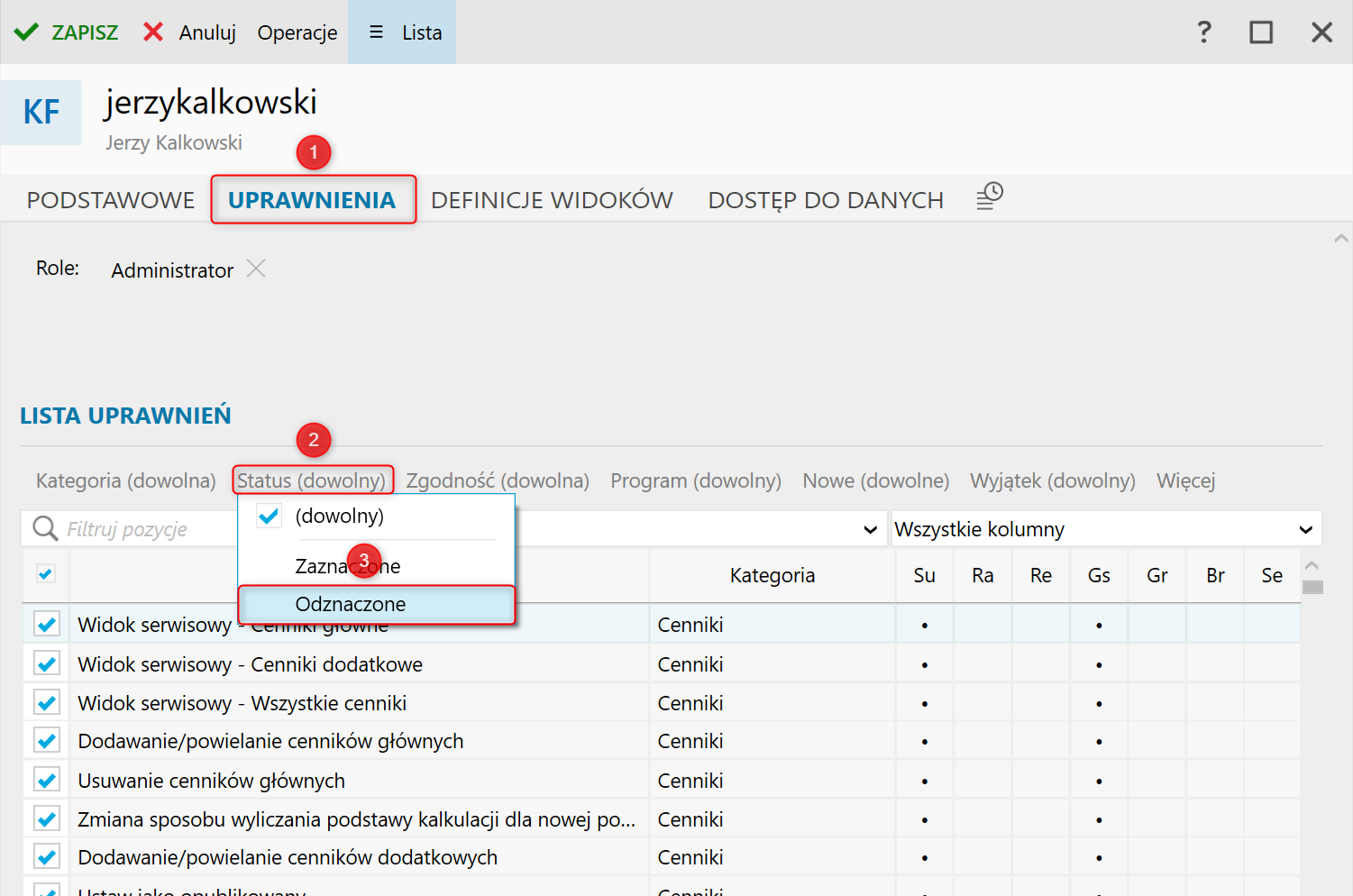
Task: Remove the Administrator role with X icon
Action: tap(256, 269)
